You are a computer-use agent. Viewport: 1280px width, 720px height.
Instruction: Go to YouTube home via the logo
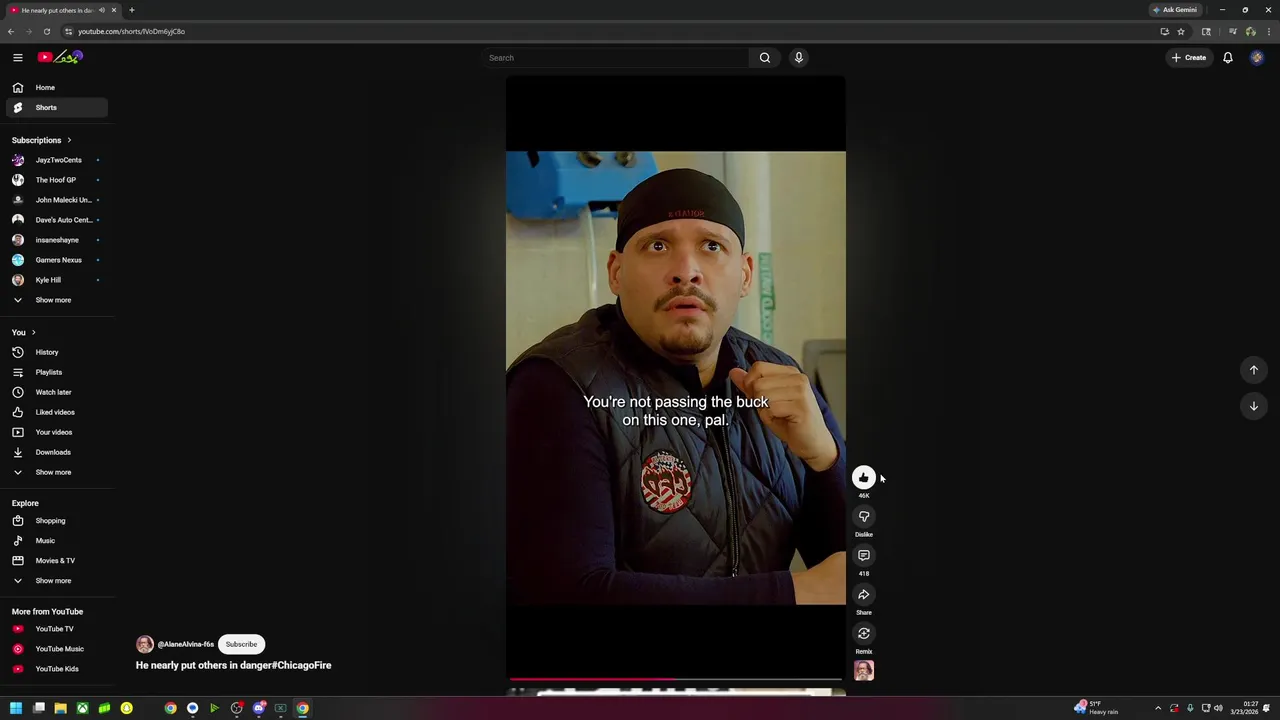click(x=59, y=57)
